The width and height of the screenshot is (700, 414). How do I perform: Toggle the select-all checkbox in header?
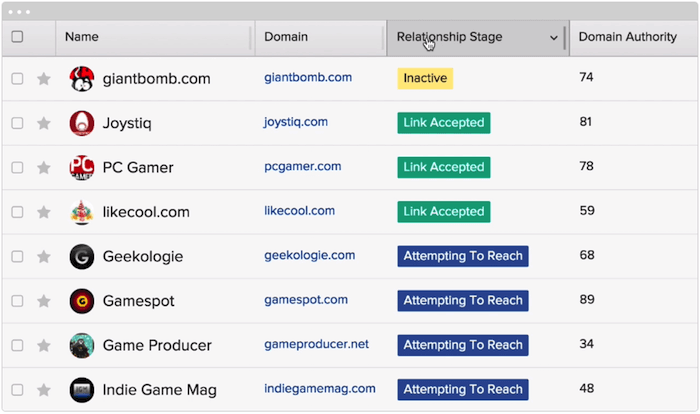point(17,37)
